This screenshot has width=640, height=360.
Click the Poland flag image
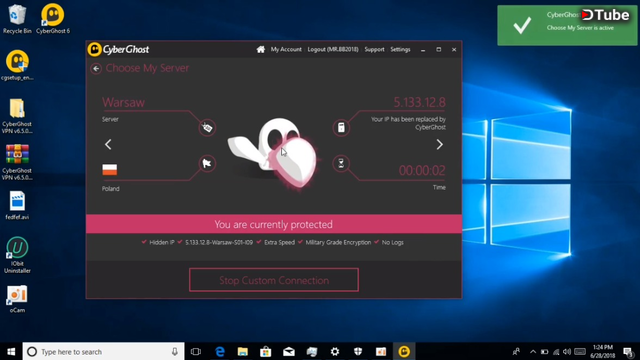tap(110, 170)
